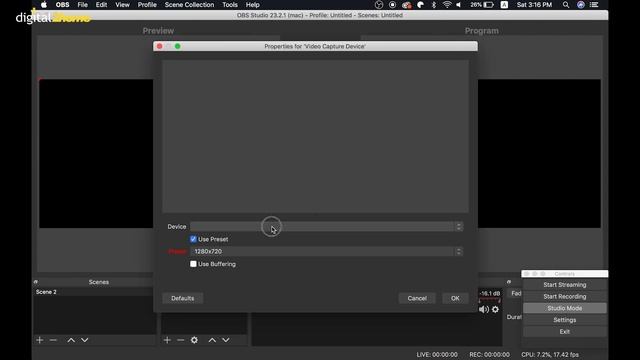Open Spotlight search in menu bar
This screenshot has width=640, height=360.
click(x=566, y=5)
